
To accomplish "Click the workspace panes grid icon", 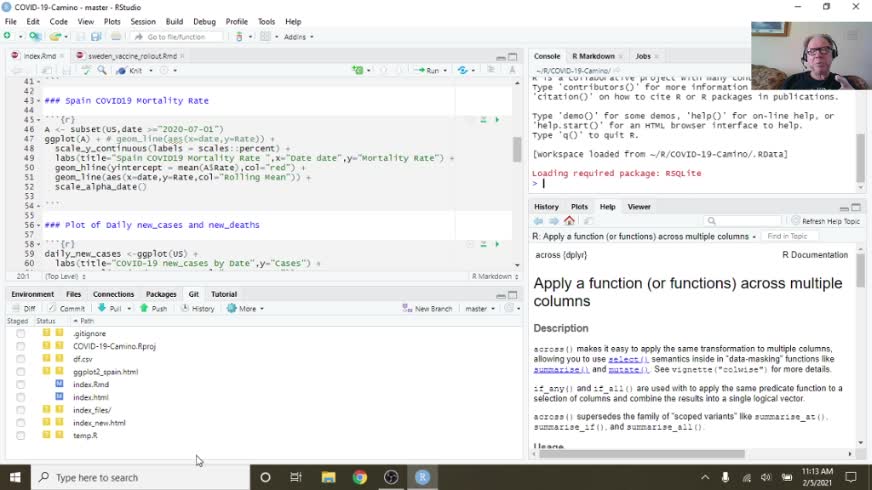I will click(265, 37).
